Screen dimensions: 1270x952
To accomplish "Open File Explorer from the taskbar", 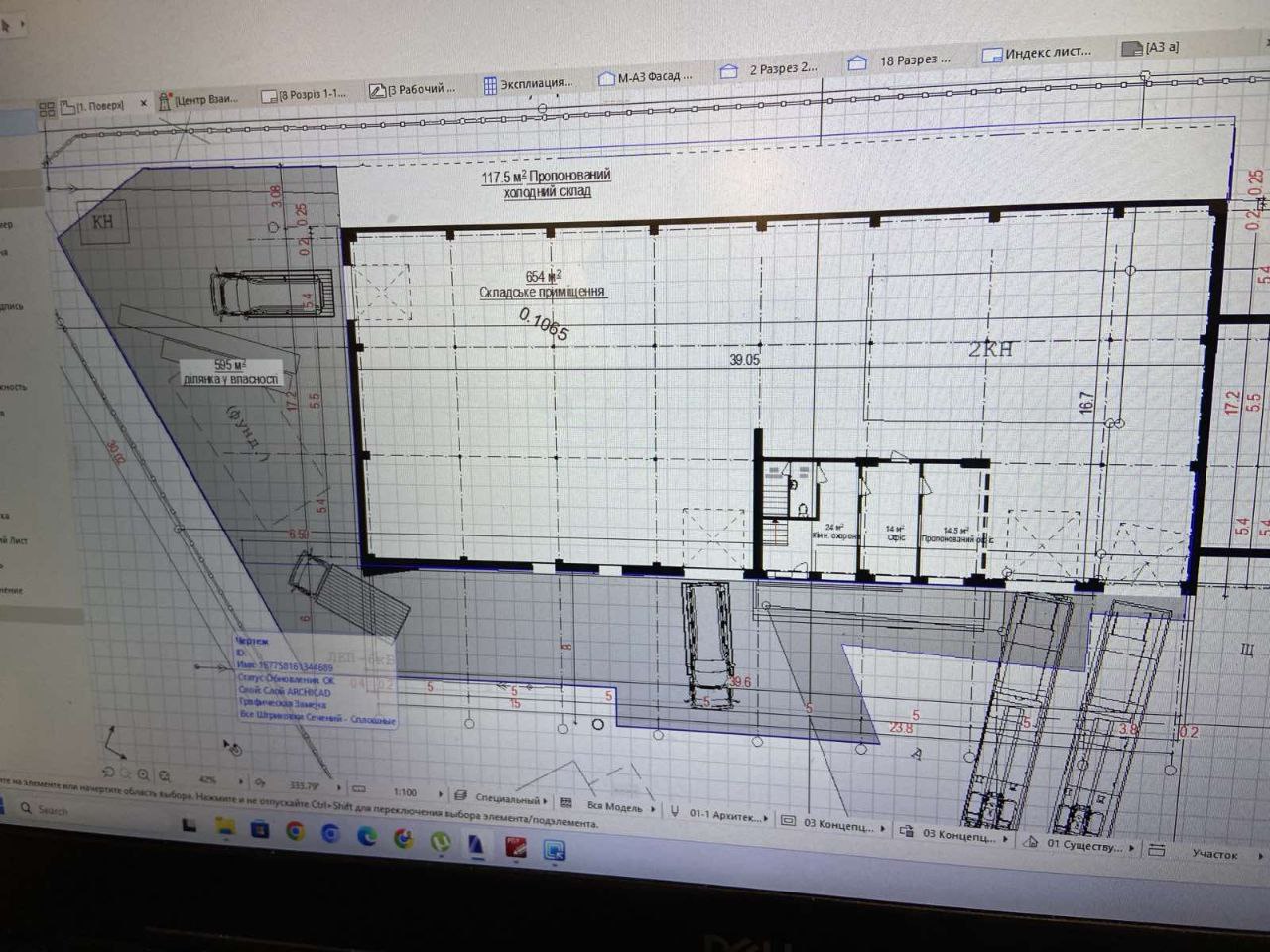I will click(225, 827).
